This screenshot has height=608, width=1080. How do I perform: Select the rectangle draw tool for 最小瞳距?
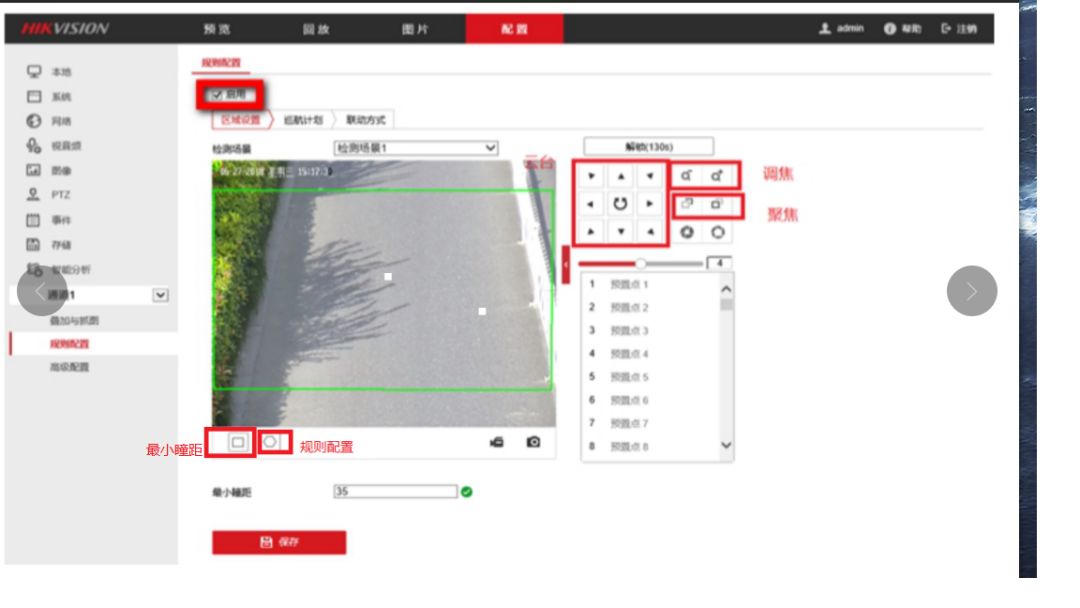pos(238,442)
